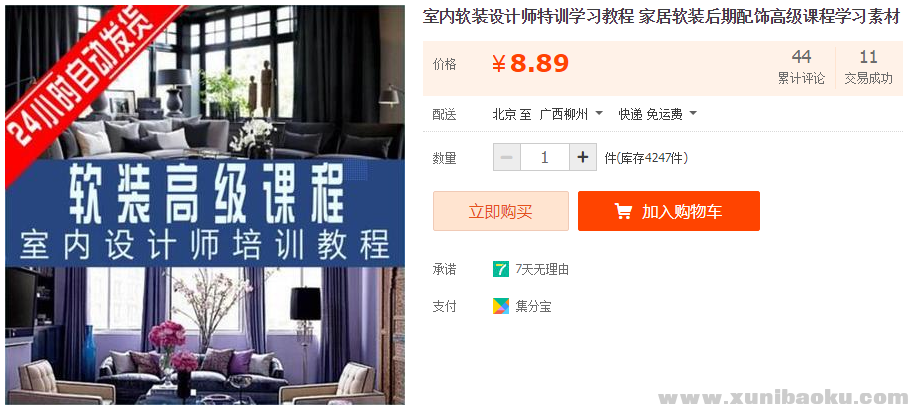This screenshot has width=911, height=410.
Task: Increase quantity with the plus button
Action: pyautogui.click(x=583, y=157)
